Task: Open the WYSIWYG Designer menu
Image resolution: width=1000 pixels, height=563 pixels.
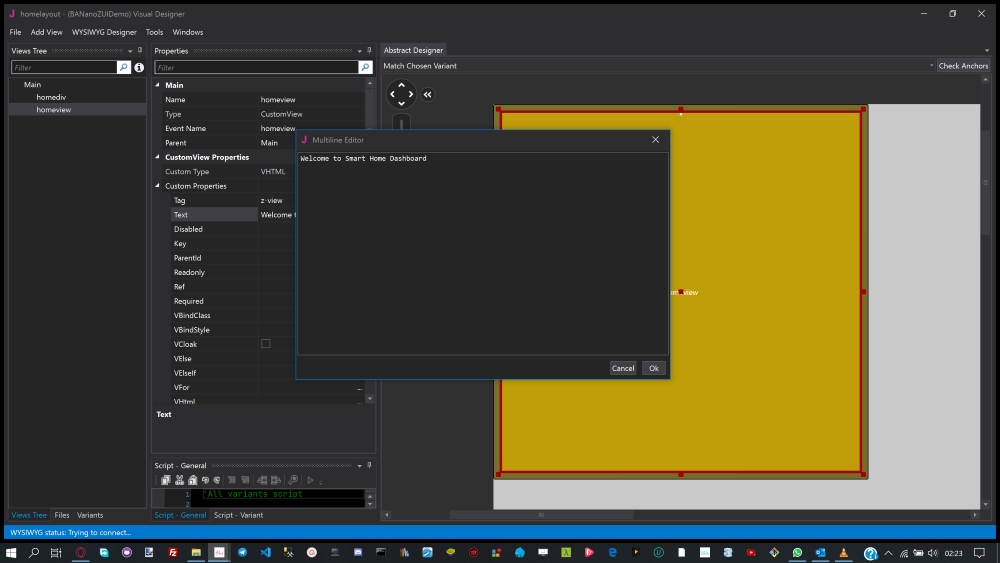Action: coord(104,32)
